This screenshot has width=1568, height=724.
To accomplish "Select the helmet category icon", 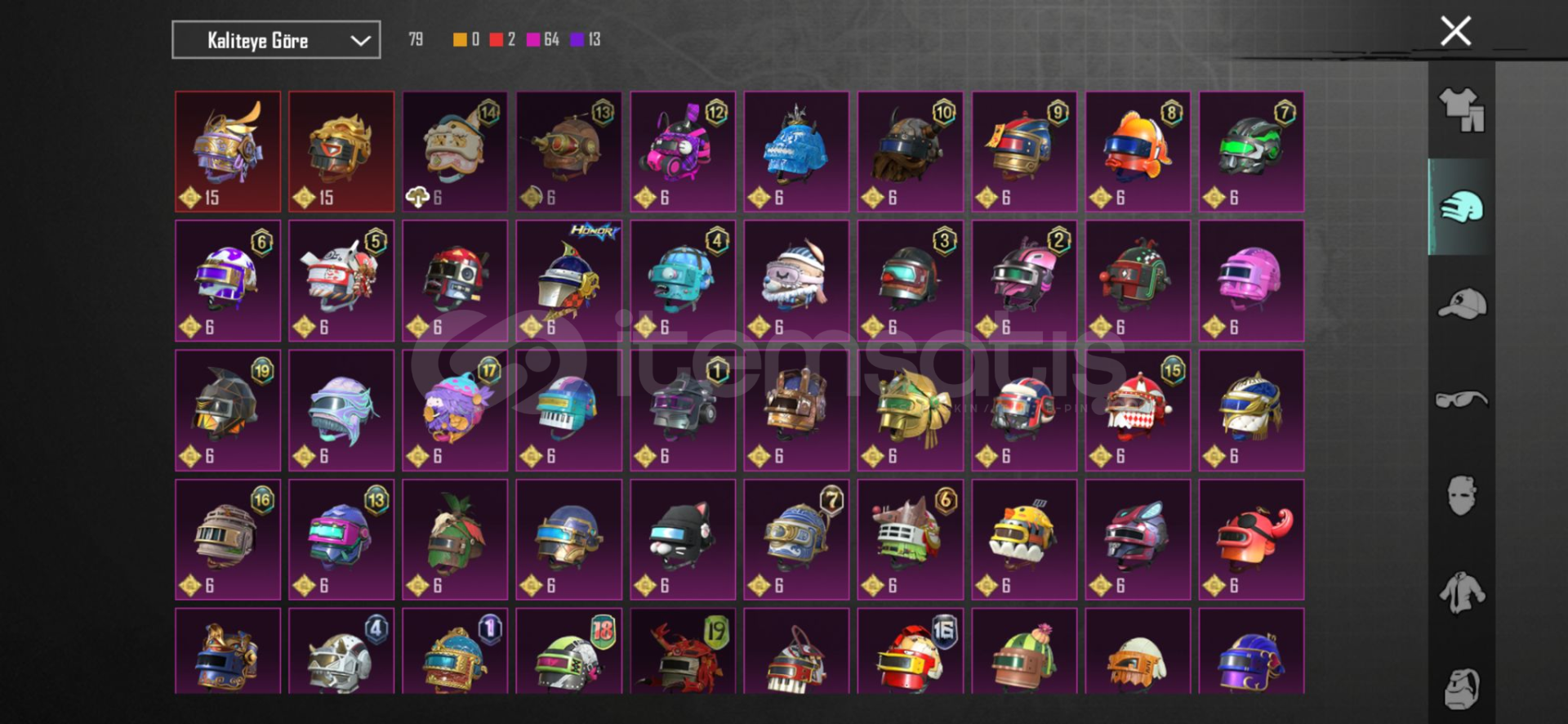I will pyautogui.click(x=1462, y=207).
